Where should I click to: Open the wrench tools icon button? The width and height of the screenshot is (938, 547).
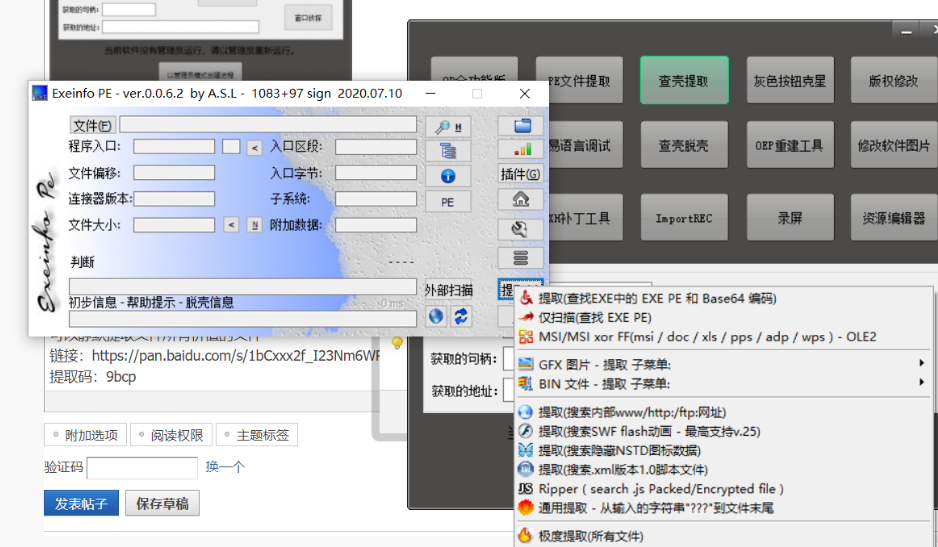(x=521, y=230)
